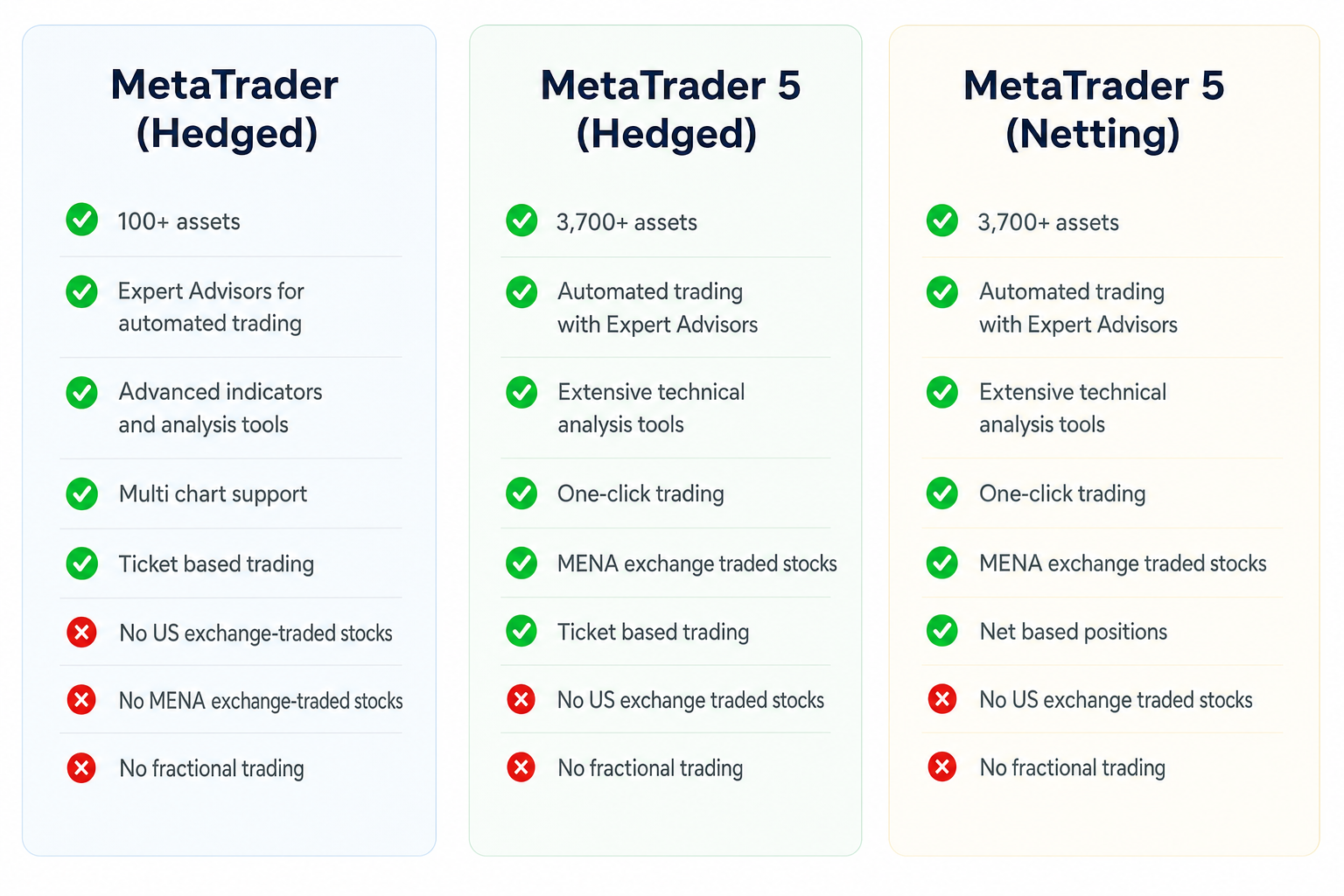This screenshot has width=1344, height=896.
Task: Select the MetaTrader (Hedged) card title
Action: tap(226, 109)
